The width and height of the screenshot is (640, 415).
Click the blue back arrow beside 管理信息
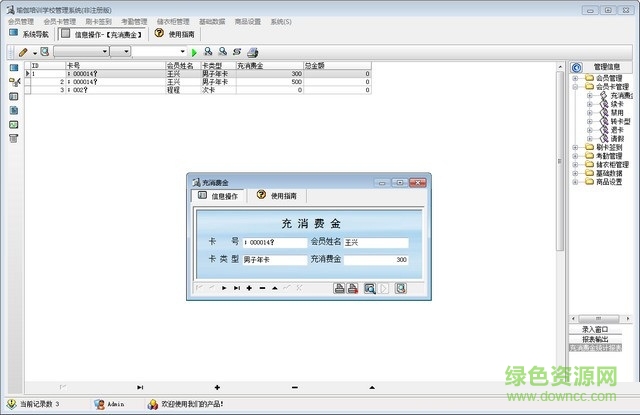576,67
